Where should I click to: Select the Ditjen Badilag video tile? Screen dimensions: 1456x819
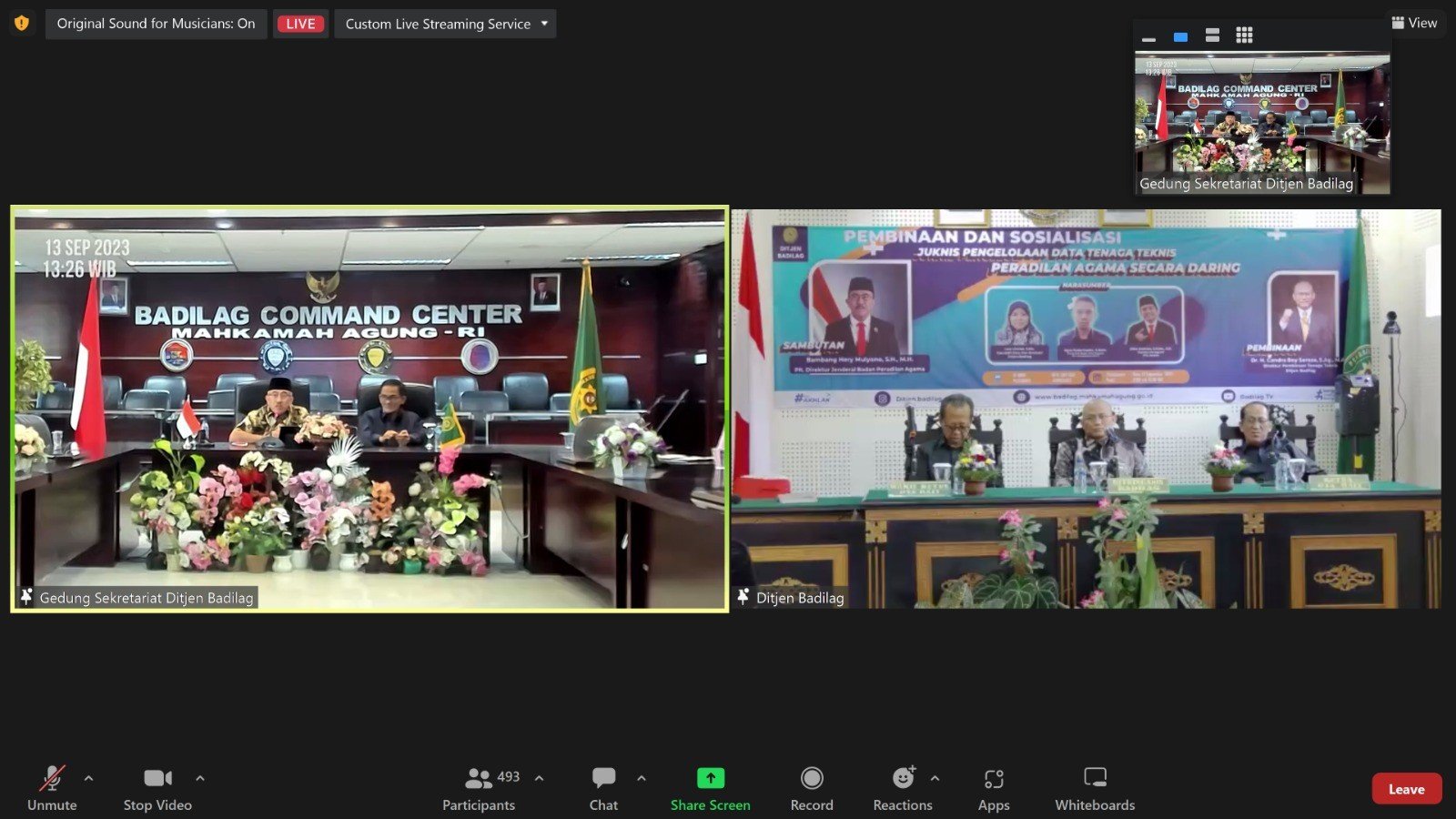(x=1086, y=409)
